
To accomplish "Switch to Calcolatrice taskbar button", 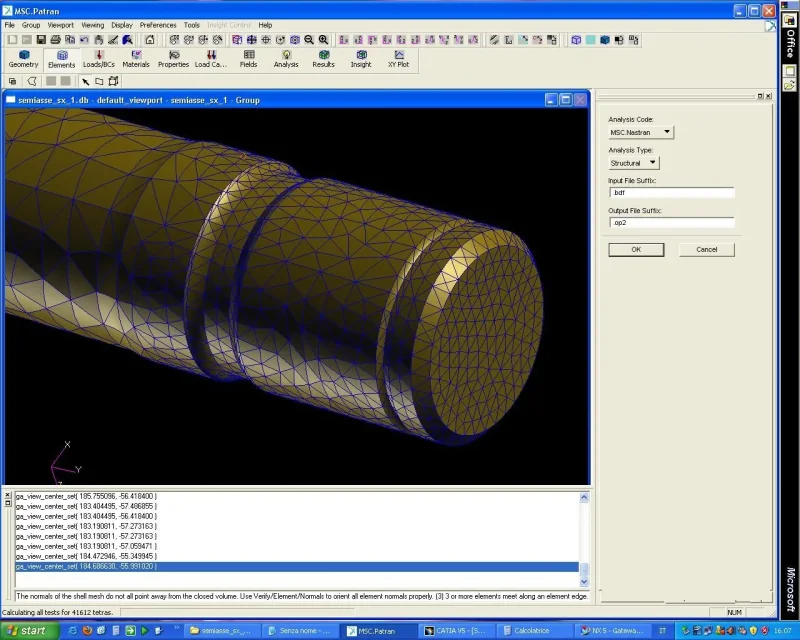I will [532, 631].
